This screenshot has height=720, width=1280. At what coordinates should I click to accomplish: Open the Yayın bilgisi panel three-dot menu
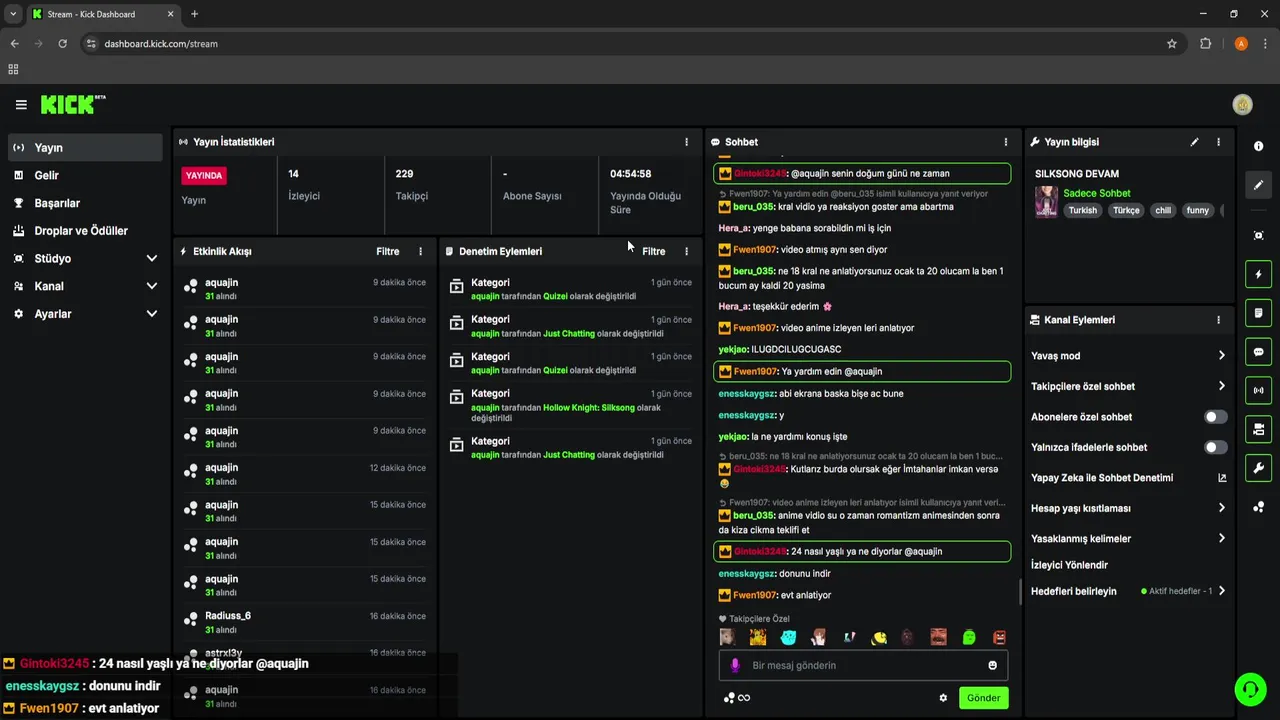(x=1218, y=142)
